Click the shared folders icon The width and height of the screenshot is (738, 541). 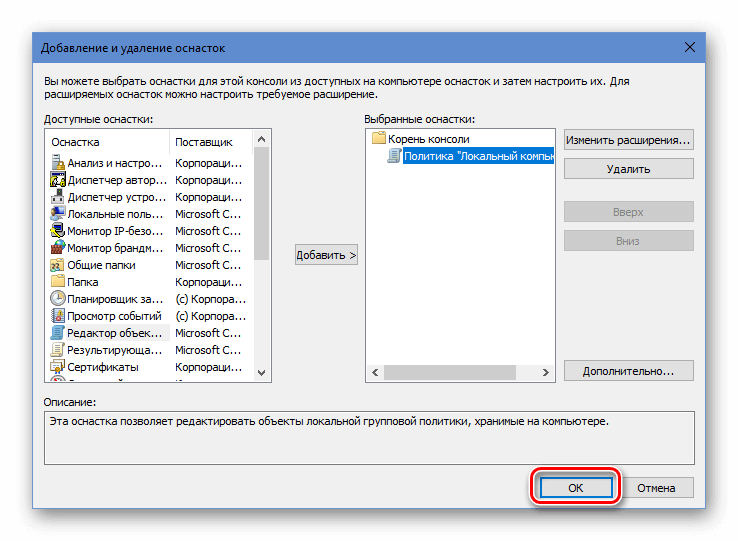(57, 265)
